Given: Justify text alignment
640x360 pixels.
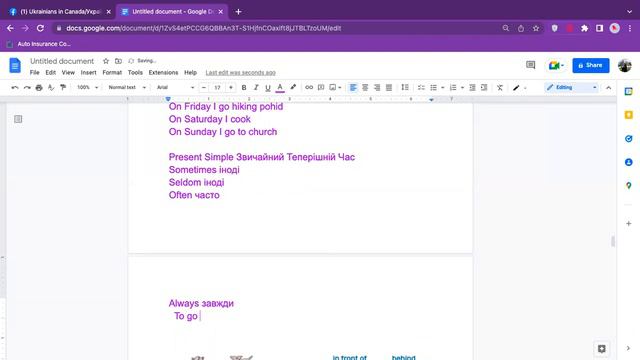Looking at the screenshot, I should pos(389,87).
